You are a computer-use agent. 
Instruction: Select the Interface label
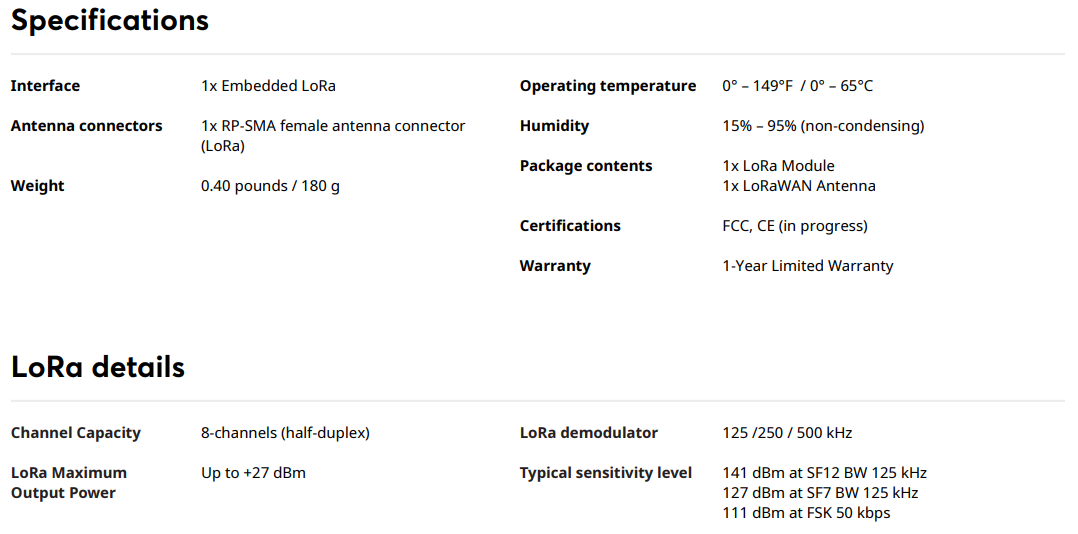pyautogui.click(x=45, y=86)
